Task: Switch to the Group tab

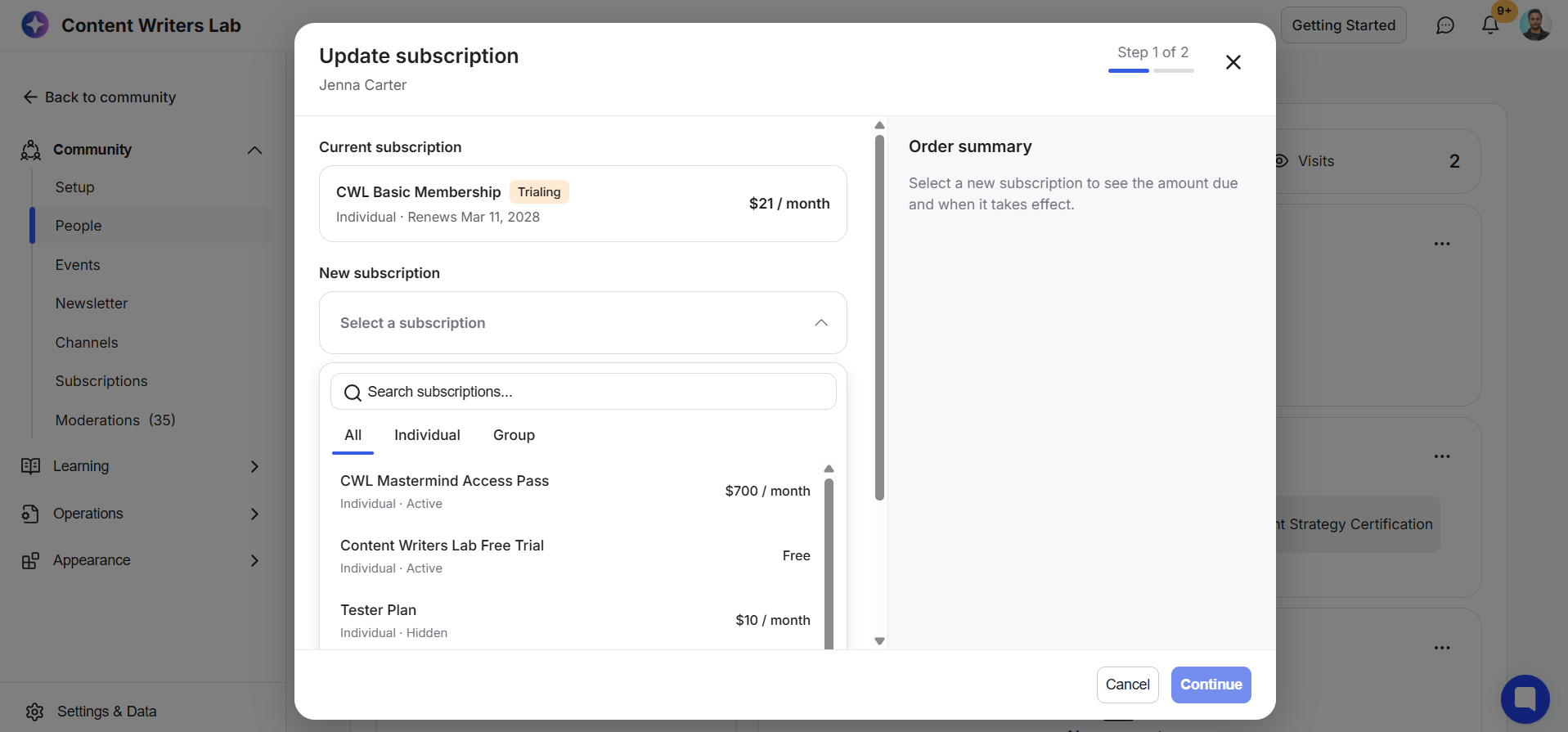Action: (514, 435)
